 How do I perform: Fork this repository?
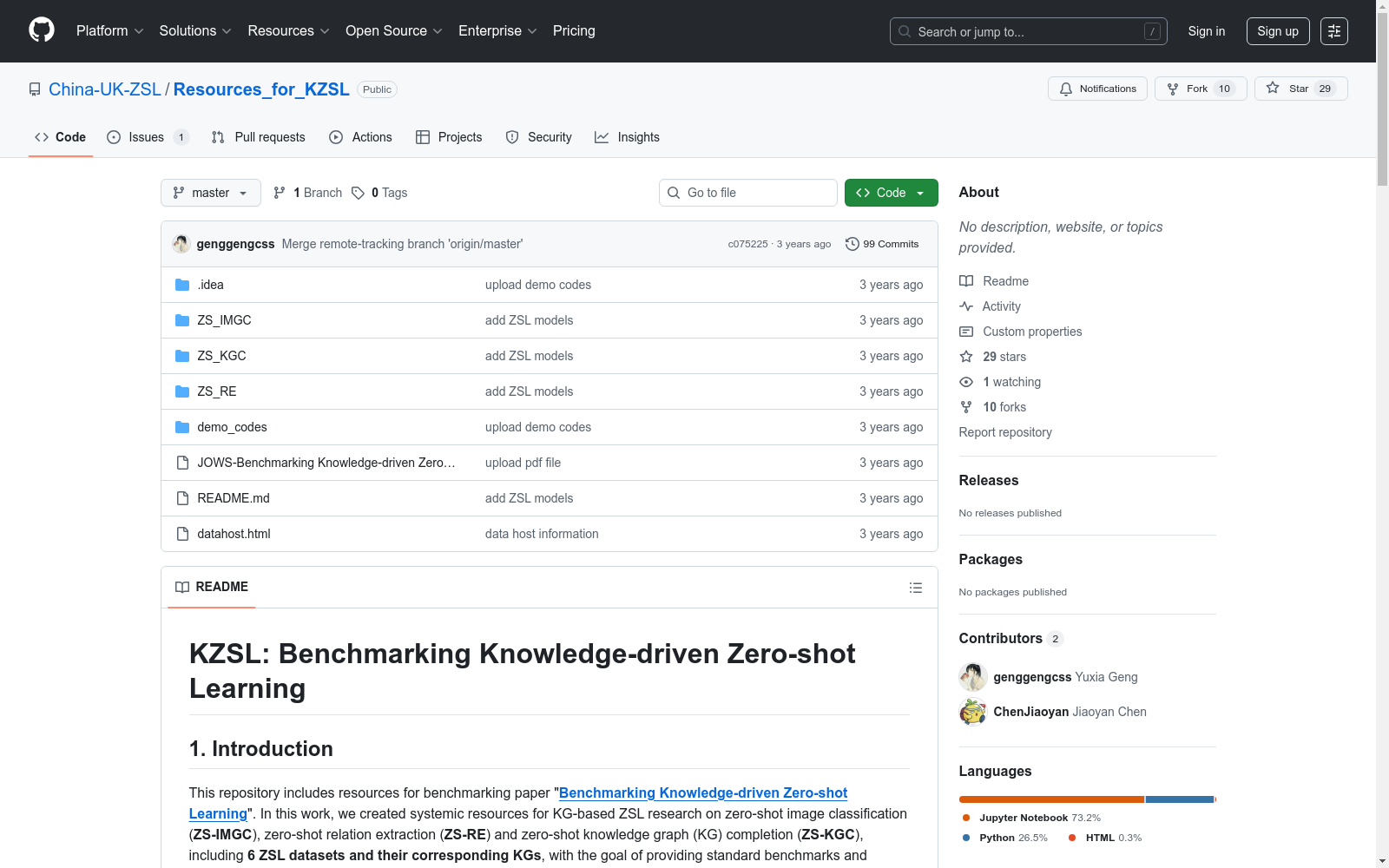[1201, 89]
